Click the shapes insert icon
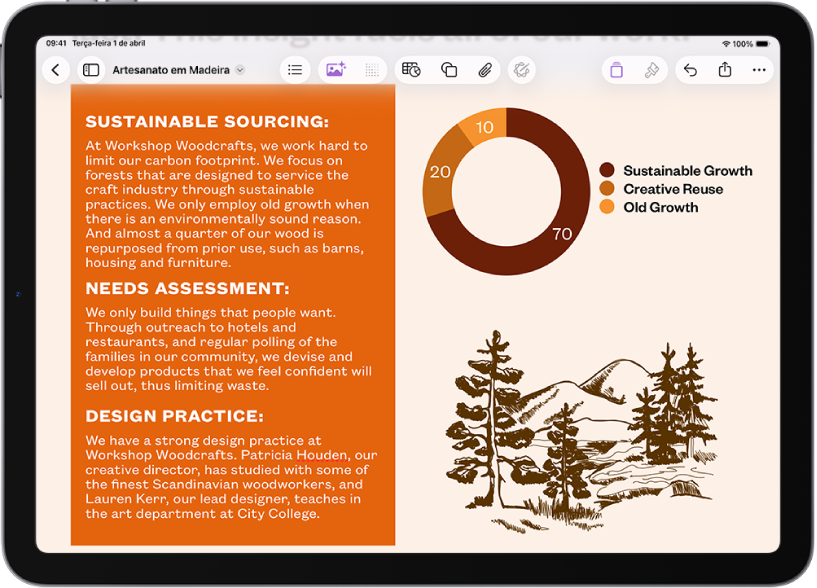The height and width of the screenshot is (588, 817). pos(449,70)
